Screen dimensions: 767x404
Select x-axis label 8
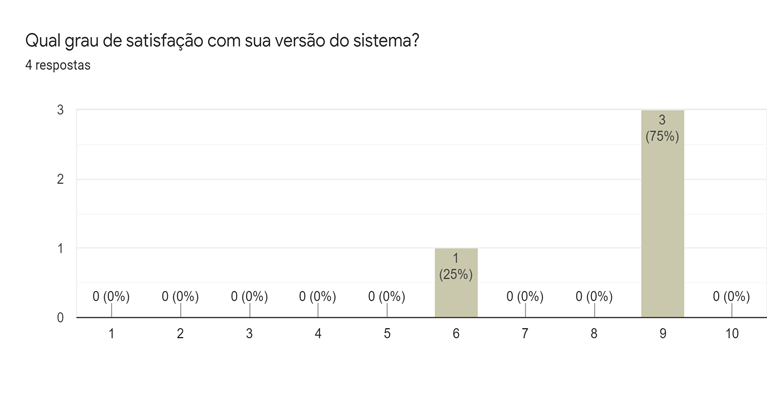coord(594,334)
